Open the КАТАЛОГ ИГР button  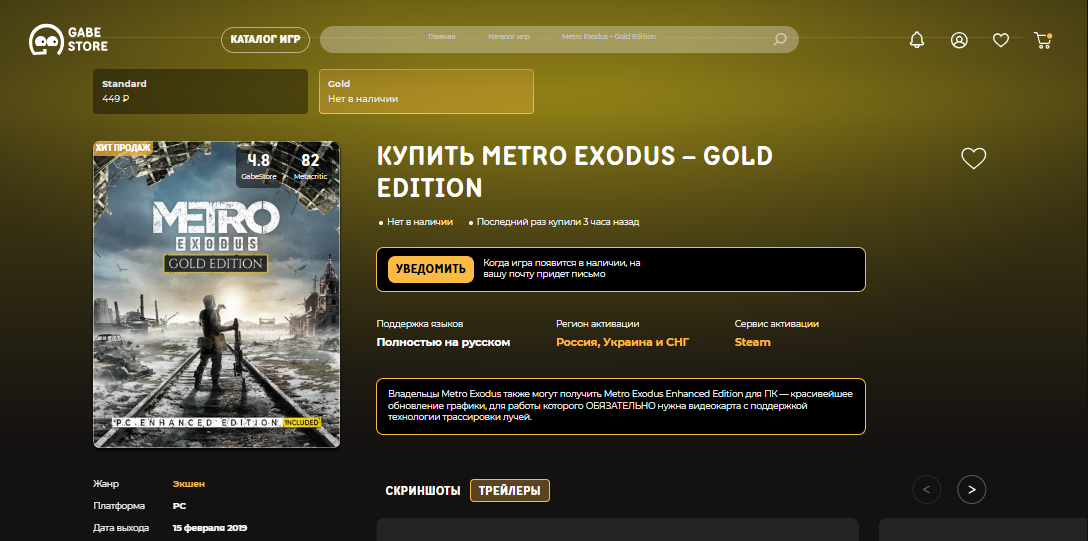tap(265, 40)
